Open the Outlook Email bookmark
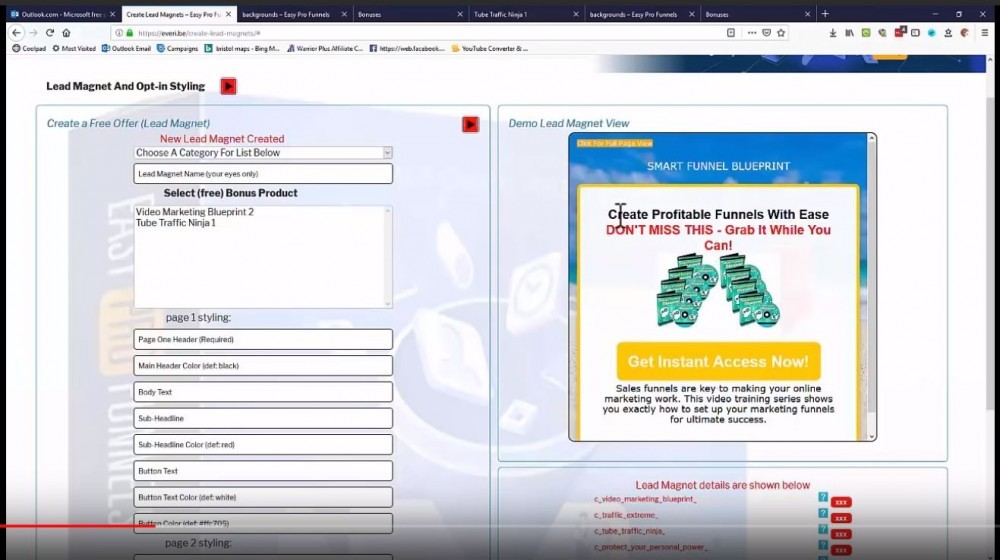 pos(126,48)
